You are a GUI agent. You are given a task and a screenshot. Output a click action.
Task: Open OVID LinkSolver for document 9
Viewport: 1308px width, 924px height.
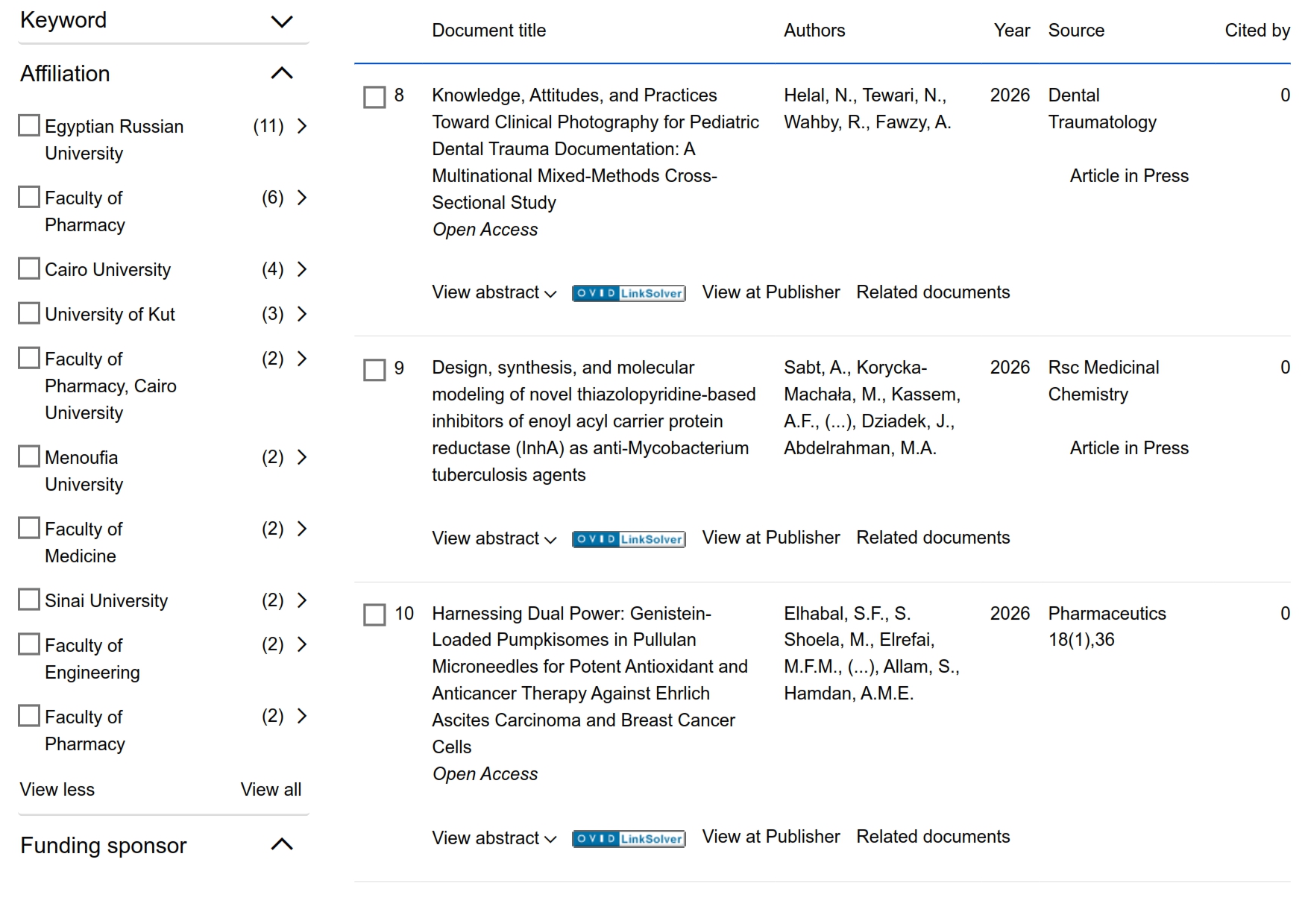629,539
